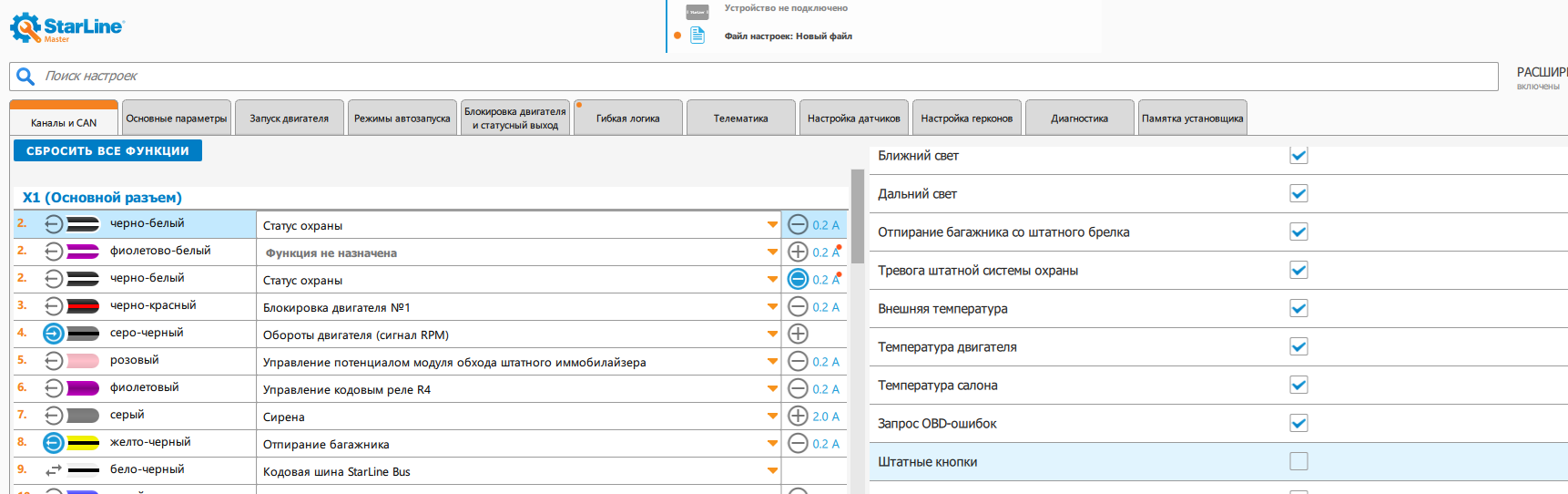Click the settings file document icon
The width and height of the screenshot is (1568, 494).
[697, 36]
